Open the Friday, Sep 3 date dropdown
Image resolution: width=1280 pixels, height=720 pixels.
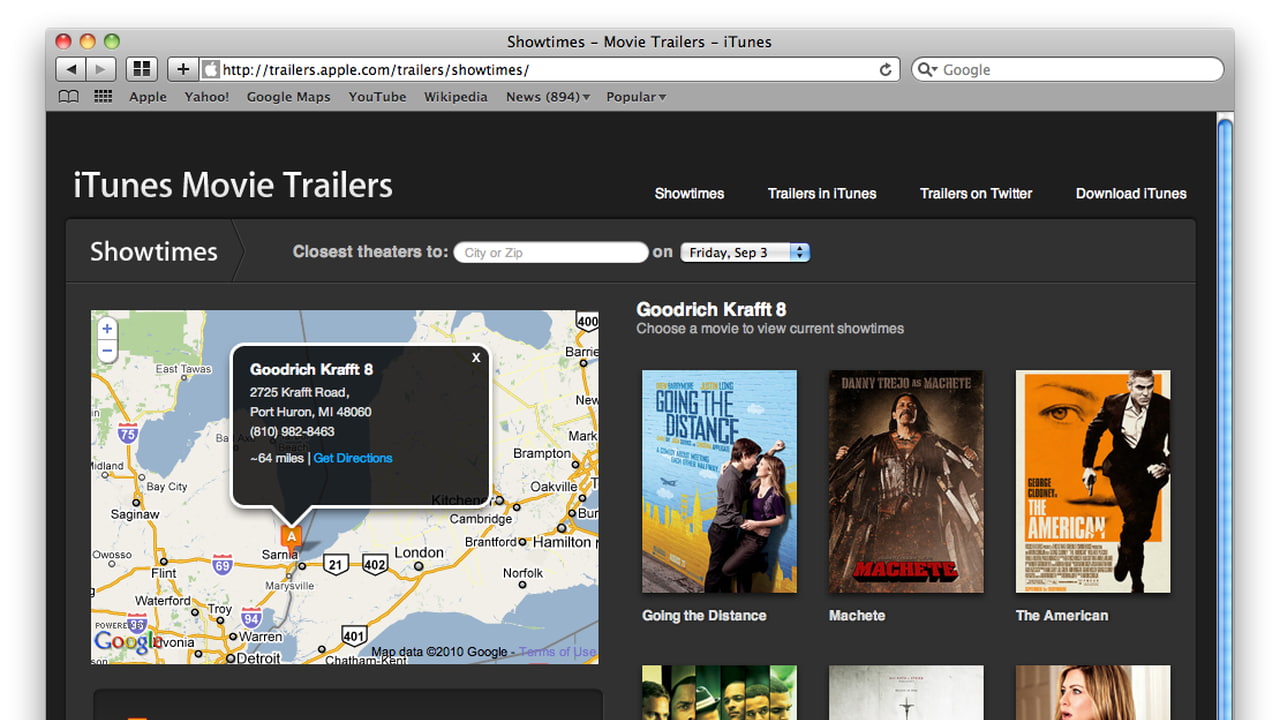(744, 252)
